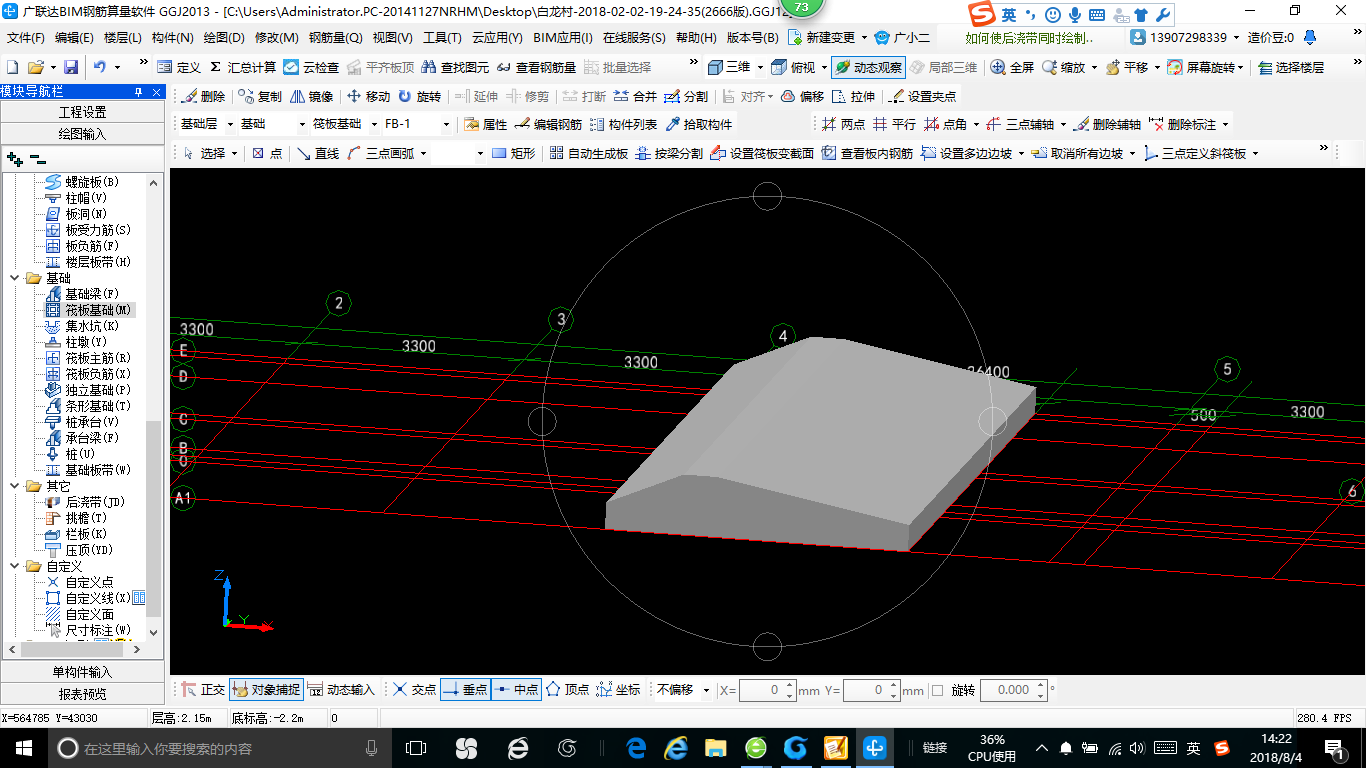Image resolution: width=1366 pixels, height=768 pixels.
Task: Check the 旋转 rotation checkbox
Action: click(937, 690)
